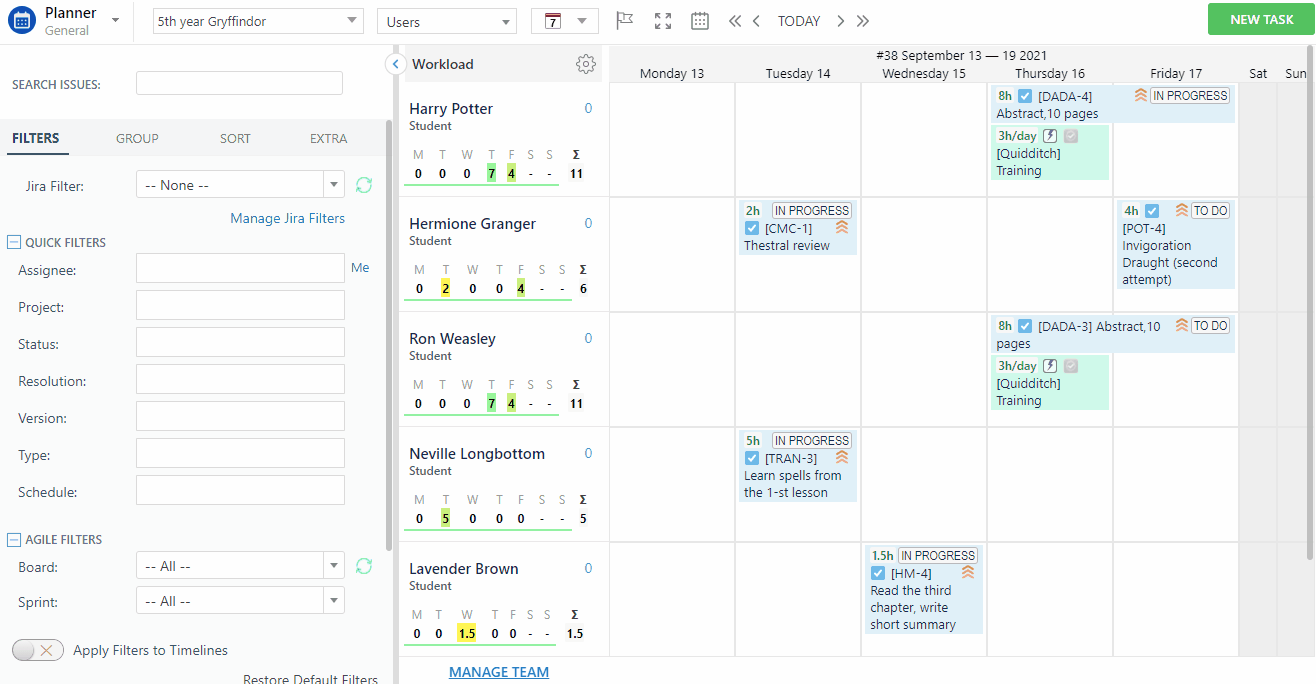
Task: Toggle checkbox on HM-4 task
Action: [x=878, y=573]
